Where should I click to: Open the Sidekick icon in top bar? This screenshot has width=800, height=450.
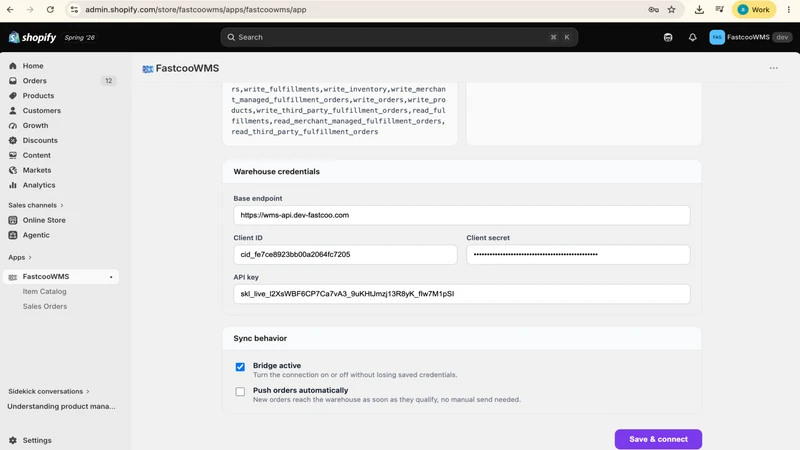[668, 37]
